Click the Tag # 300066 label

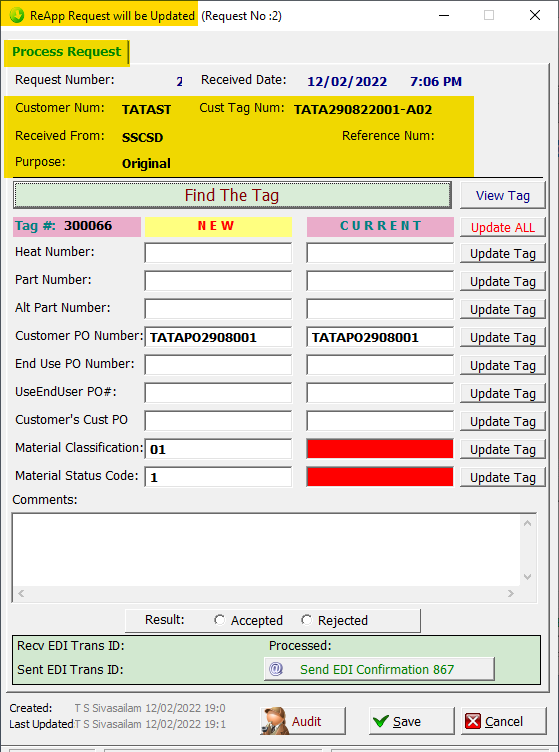click(x=77, y=226)
